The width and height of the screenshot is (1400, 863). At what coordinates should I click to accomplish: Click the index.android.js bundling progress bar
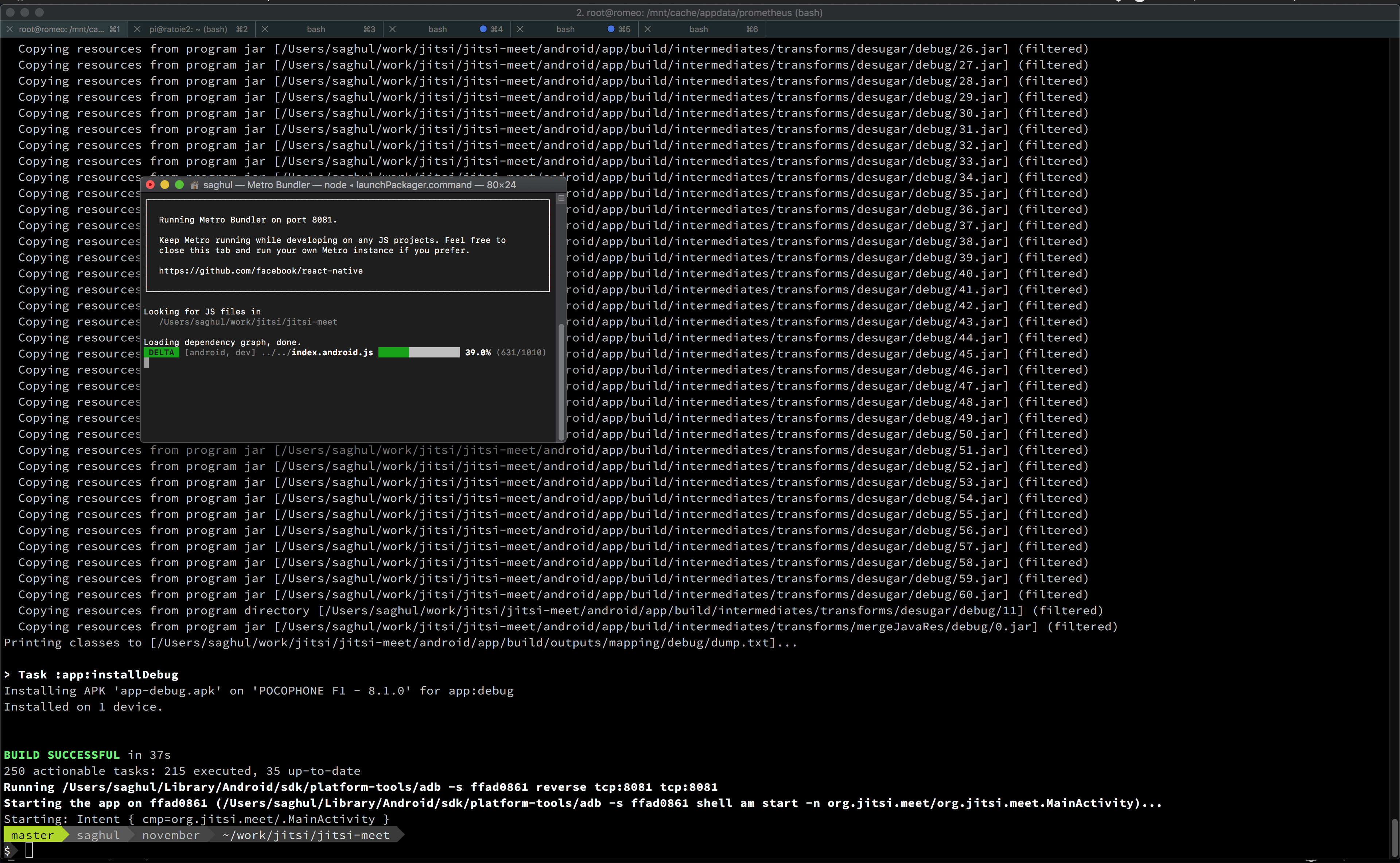click(419, 352)
